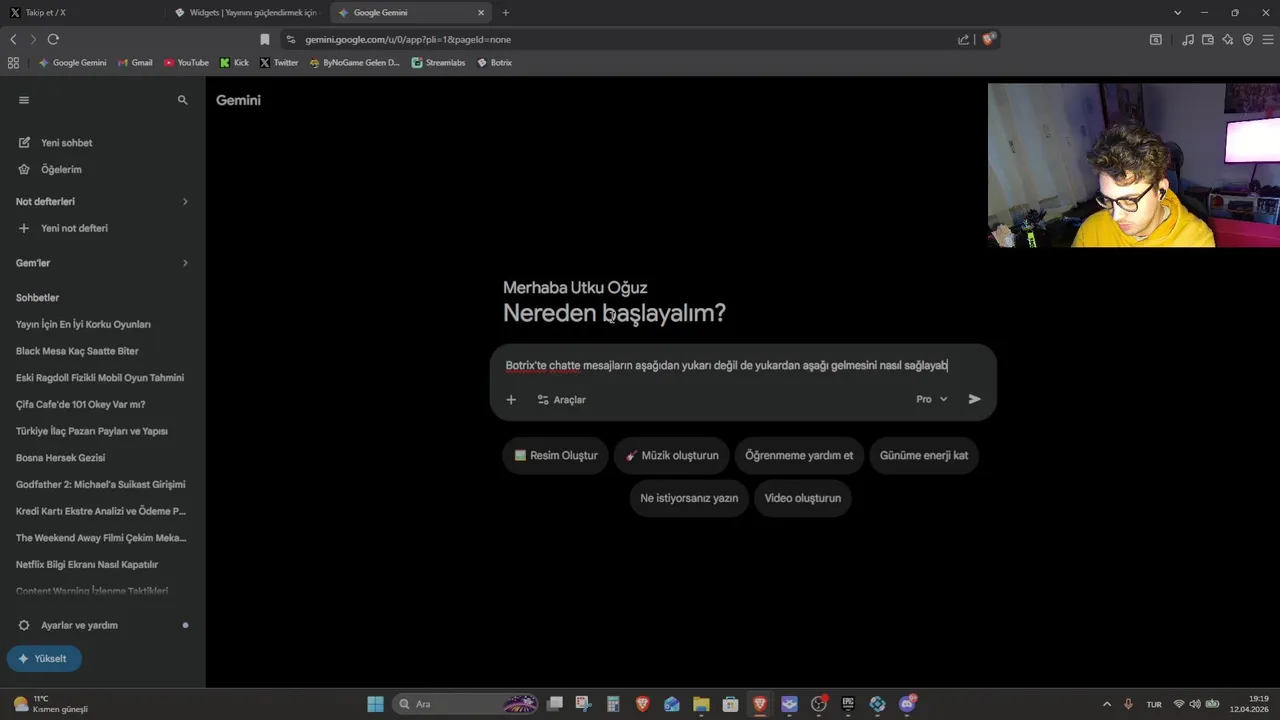Show hidden system tray icons
The height and width of the screenshot is (720, 1280).
[1106, 704]
